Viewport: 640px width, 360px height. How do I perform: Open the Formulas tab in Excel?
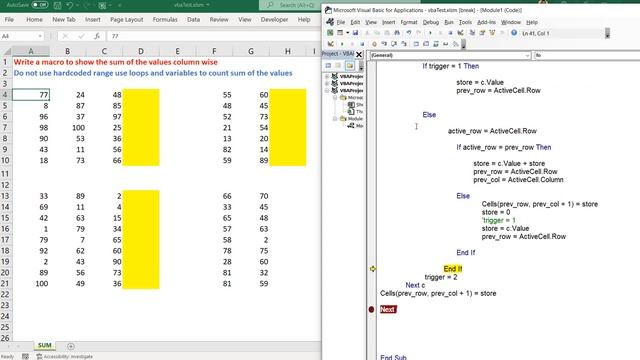(x=165, y=19)
